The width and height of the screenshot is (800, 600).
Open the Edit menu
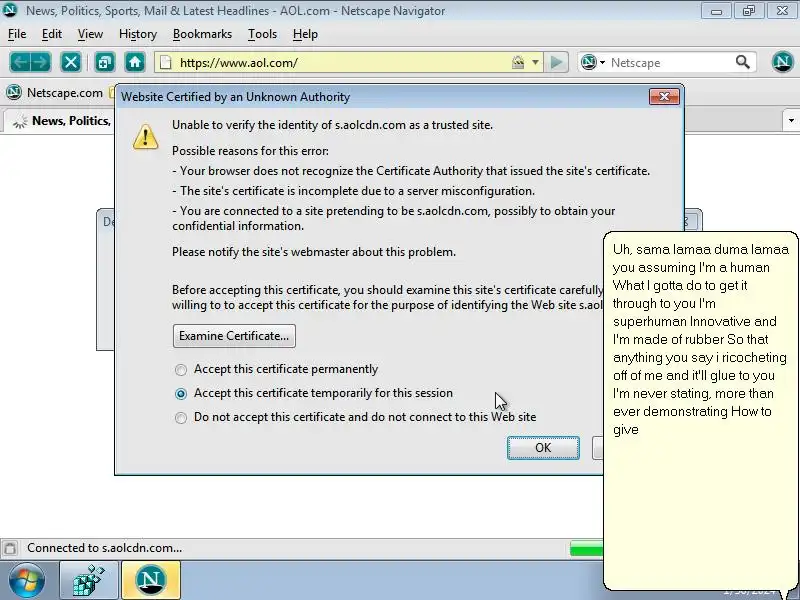click(x=52, y=34)
